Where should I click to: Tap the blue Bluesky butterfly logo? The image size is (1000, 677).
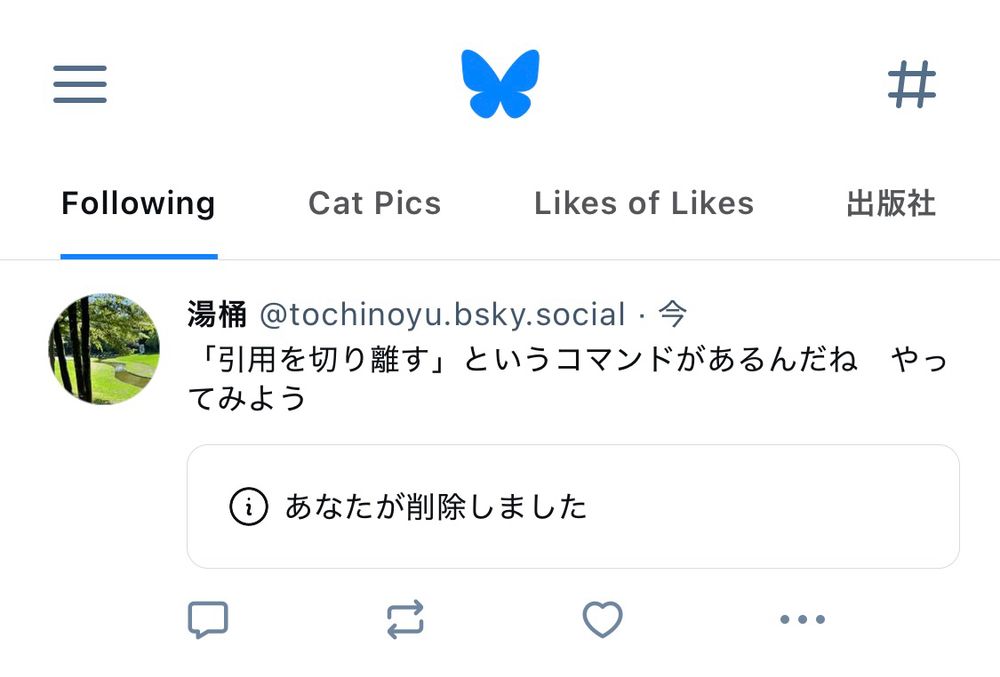click(500, 83)
